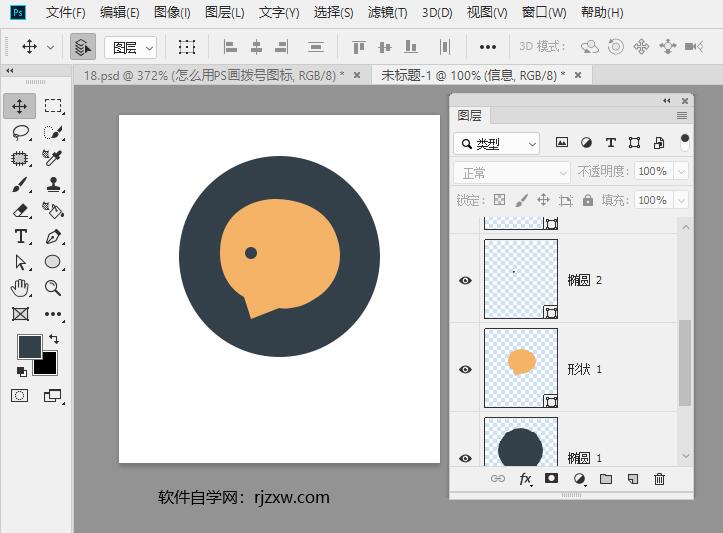Select the Zoom tool
Image resolution: width=723 pixels, height=533 pixels.
(53, 288)
